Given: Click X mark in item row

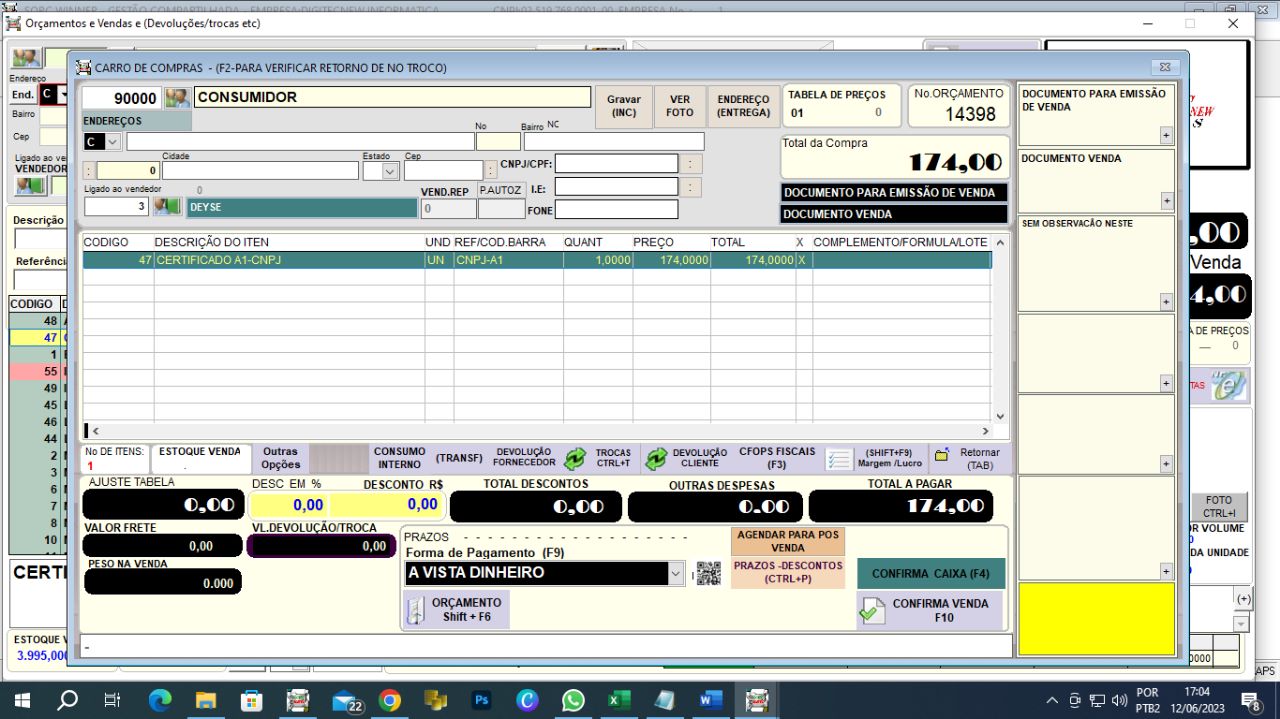Looking at the screenshot, I should point(801,259).
